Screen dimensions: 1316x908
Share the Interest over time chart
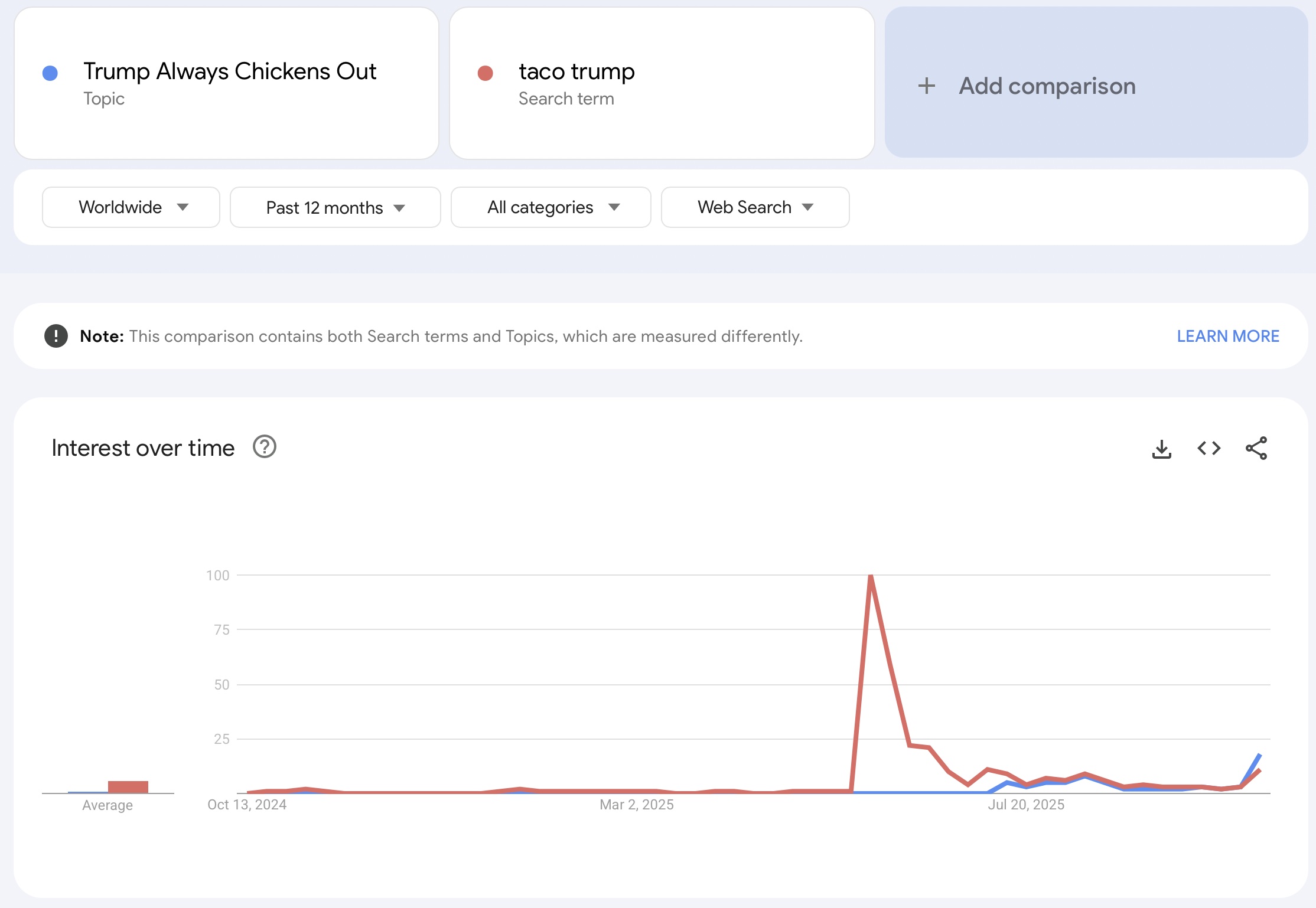[x=1256, y=449]
